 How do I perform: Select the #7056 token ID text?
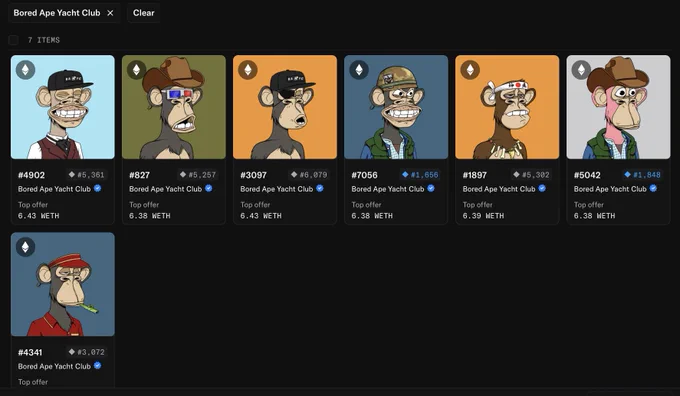point(364,175)
